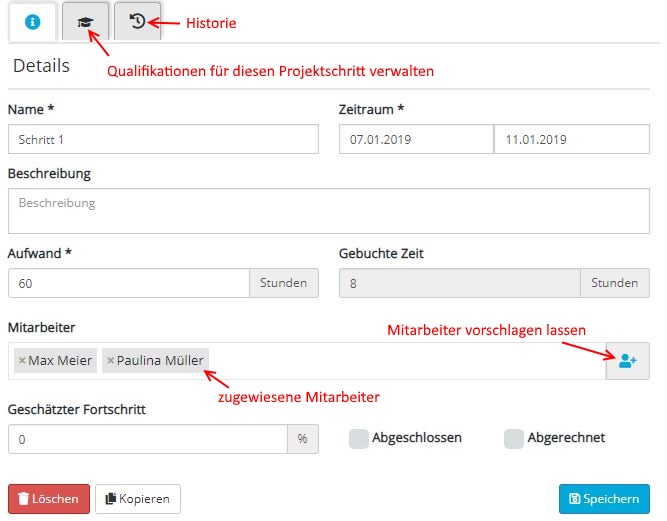Viewport: 667px width, 521px height.
Task: Click into the Name field containing Schritt 1
Action: tap(162, 139)
